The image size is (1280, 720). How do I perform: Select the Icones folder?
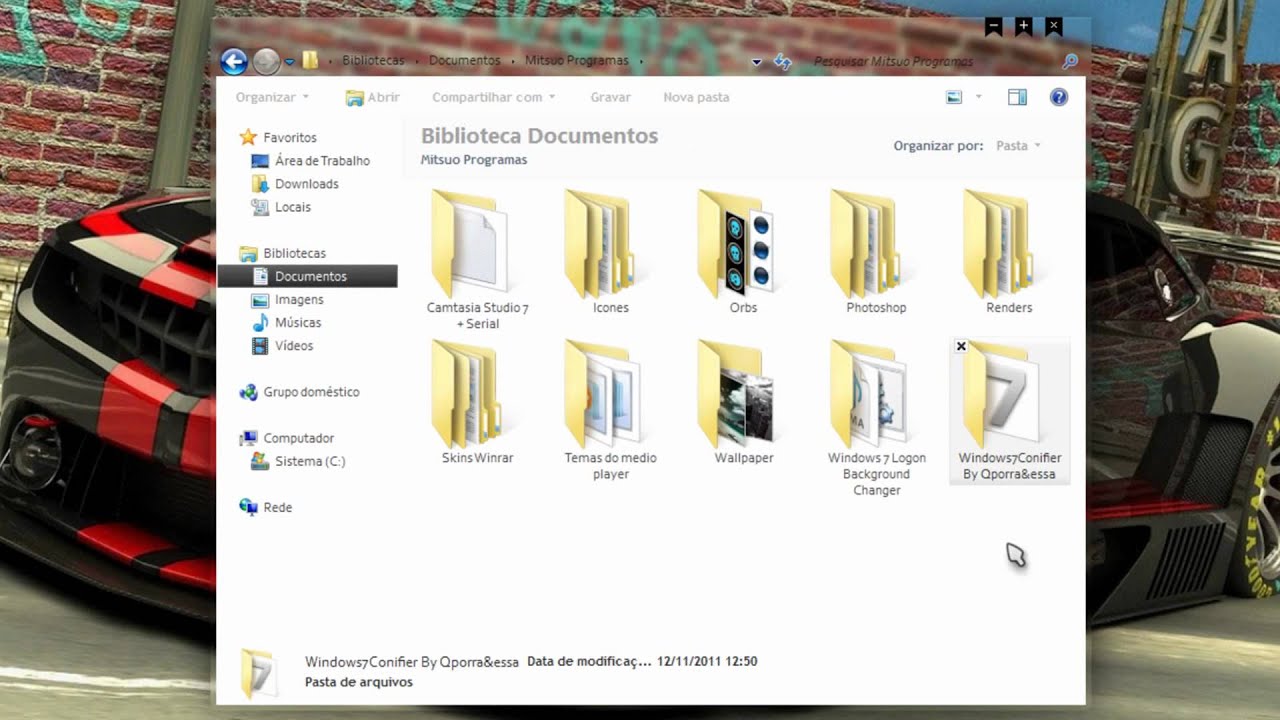click(x=611, y=250)
